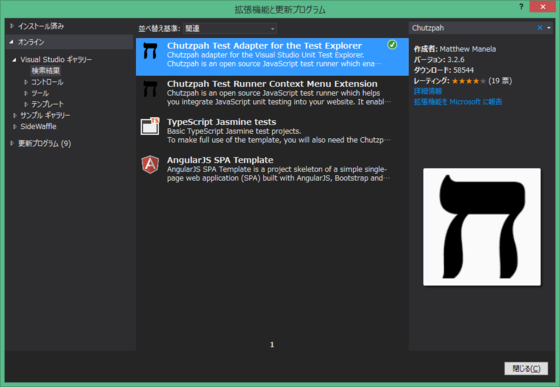Collapse the オンライン category arrow
Viewport: 560px width, 387px height.
[12, 42]
